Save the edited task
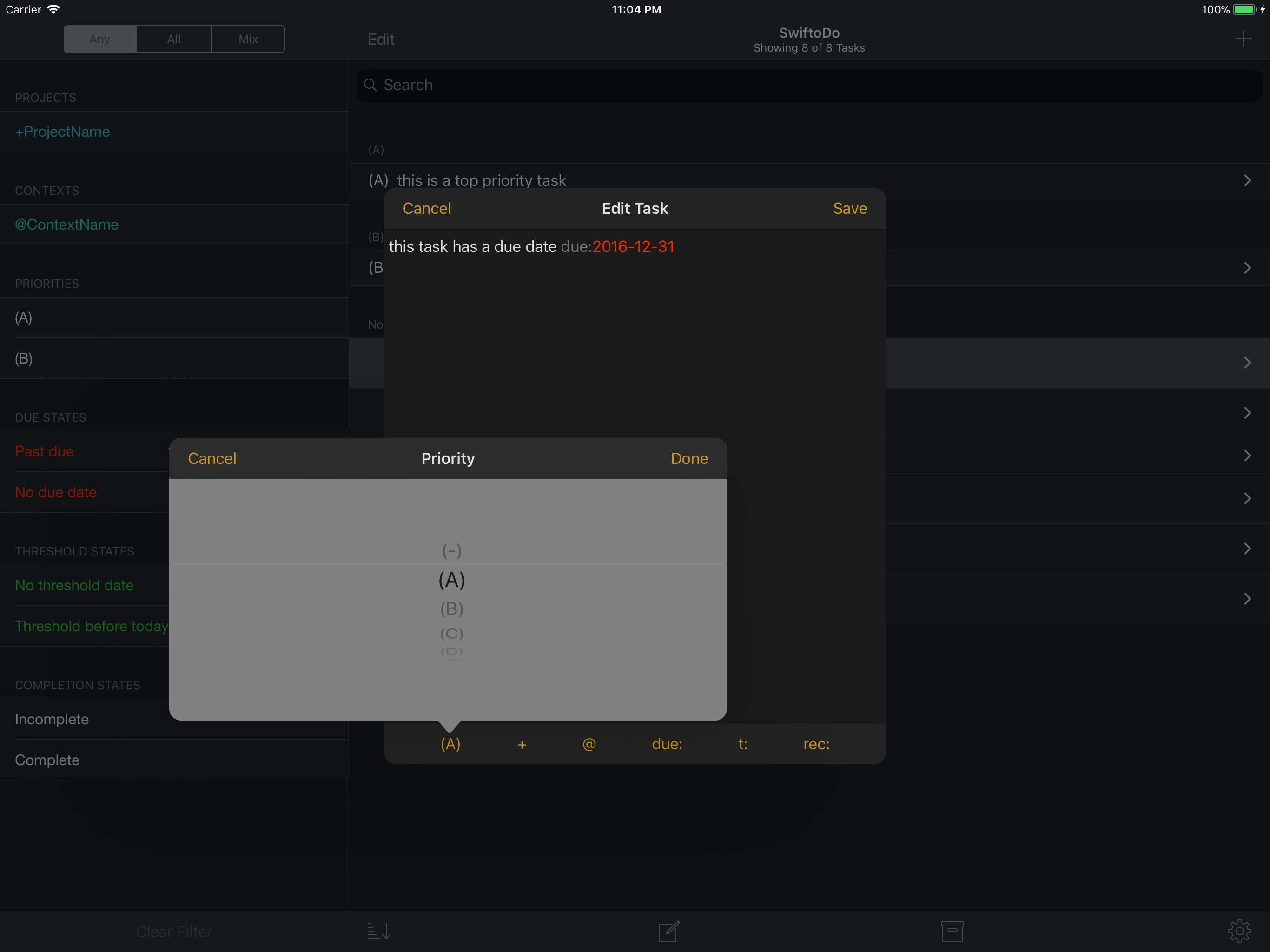 click(850, 208)
